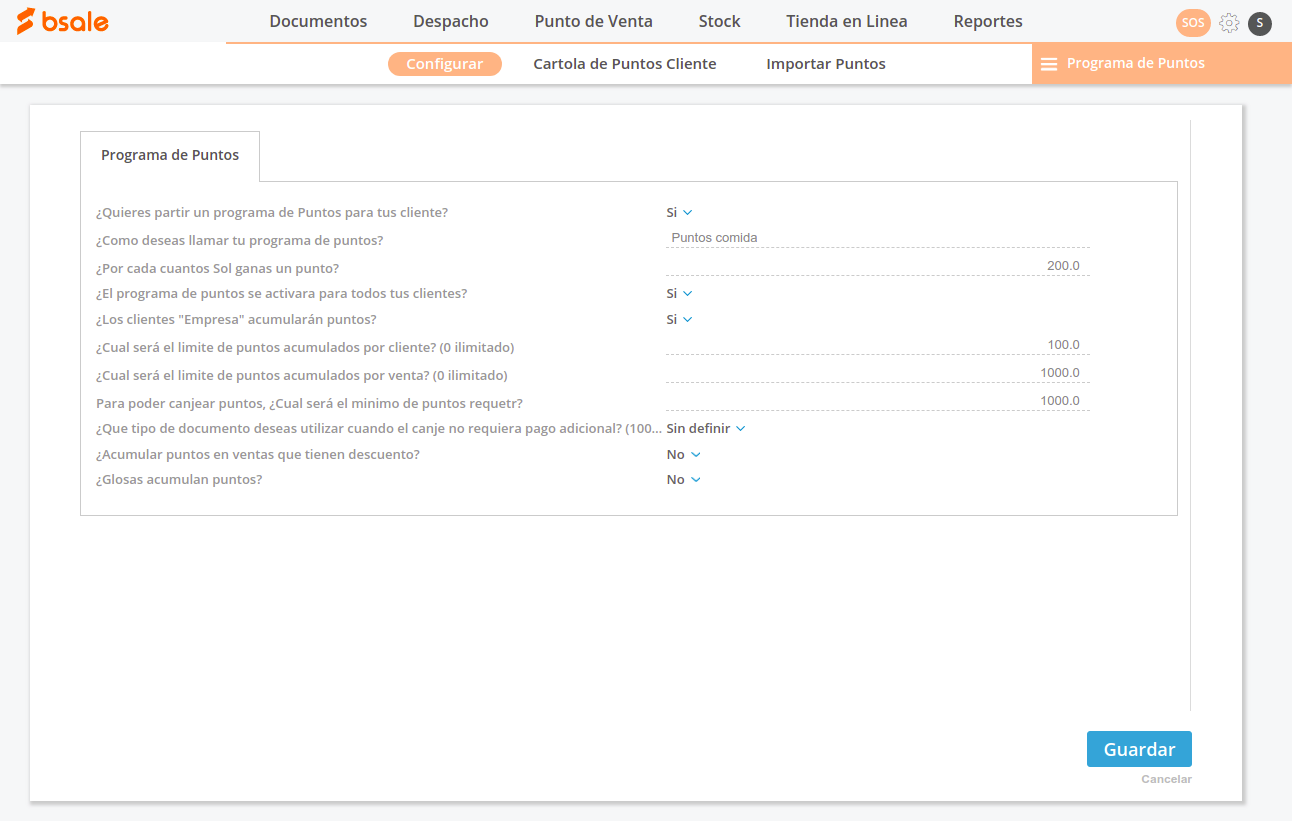Expand the activate for all clients dropdown

(679, 294)
